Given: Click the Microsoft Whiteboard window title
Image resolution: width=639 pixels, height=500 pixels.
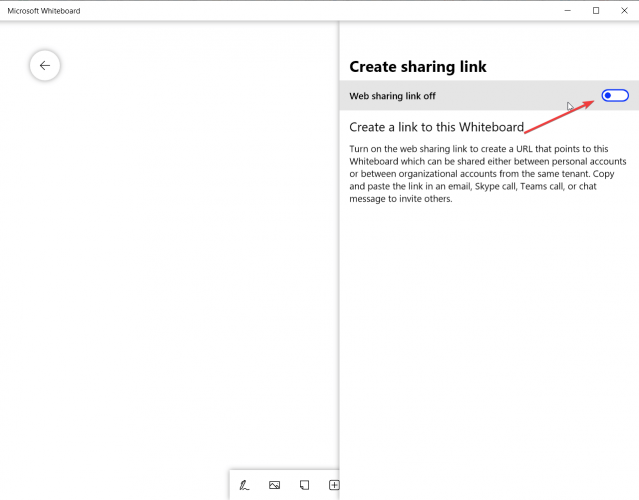Looking at the screenshot, I should pos(44,11).
